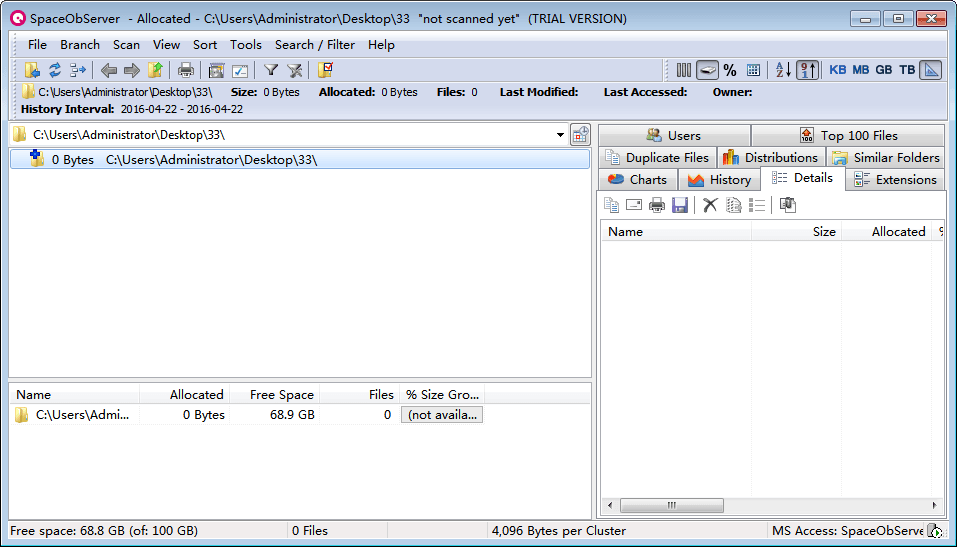
Task: Toggle the 9-1 sort by size button
Action: pos(807,70)
